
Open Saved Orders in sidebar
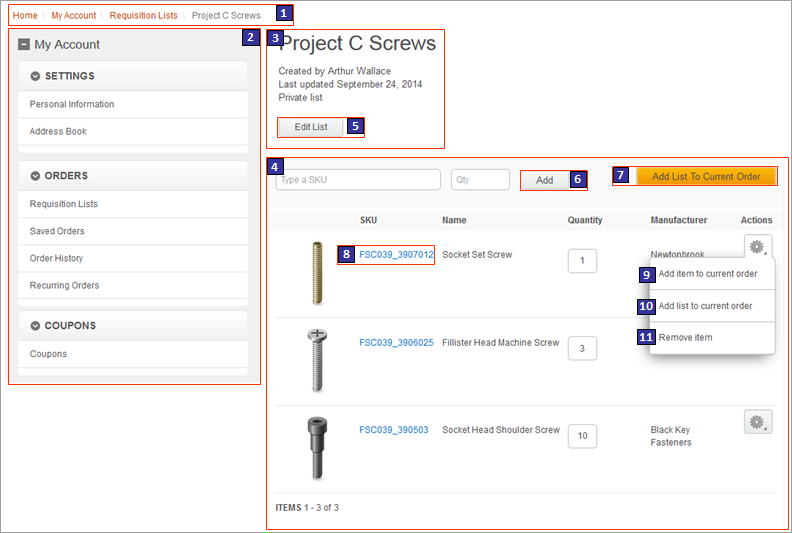[133, 231]
